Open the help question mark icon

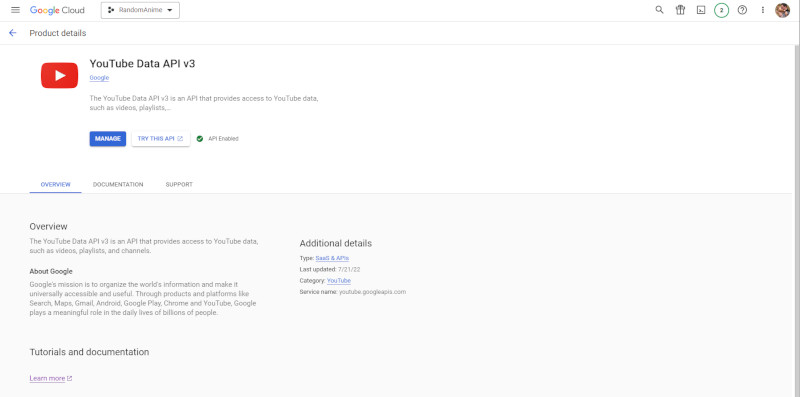[742, 10]
